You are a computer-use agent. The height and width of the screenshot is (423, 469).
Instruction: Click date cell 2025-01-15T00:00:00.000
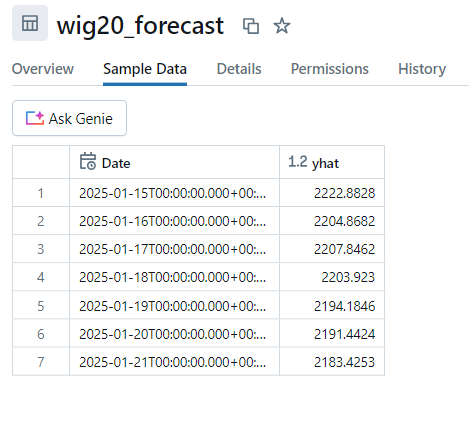pyautogui.click(x=174, y=193)
